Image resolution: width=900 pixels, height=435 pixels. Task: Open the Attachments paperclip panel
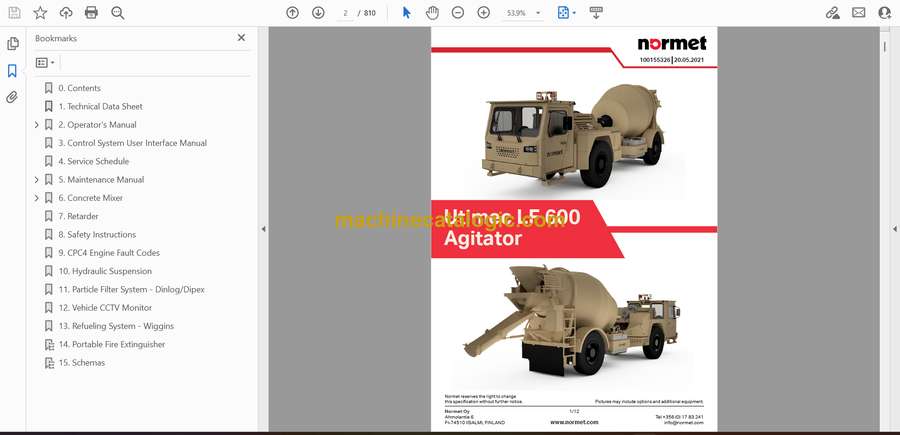point(13,97)
